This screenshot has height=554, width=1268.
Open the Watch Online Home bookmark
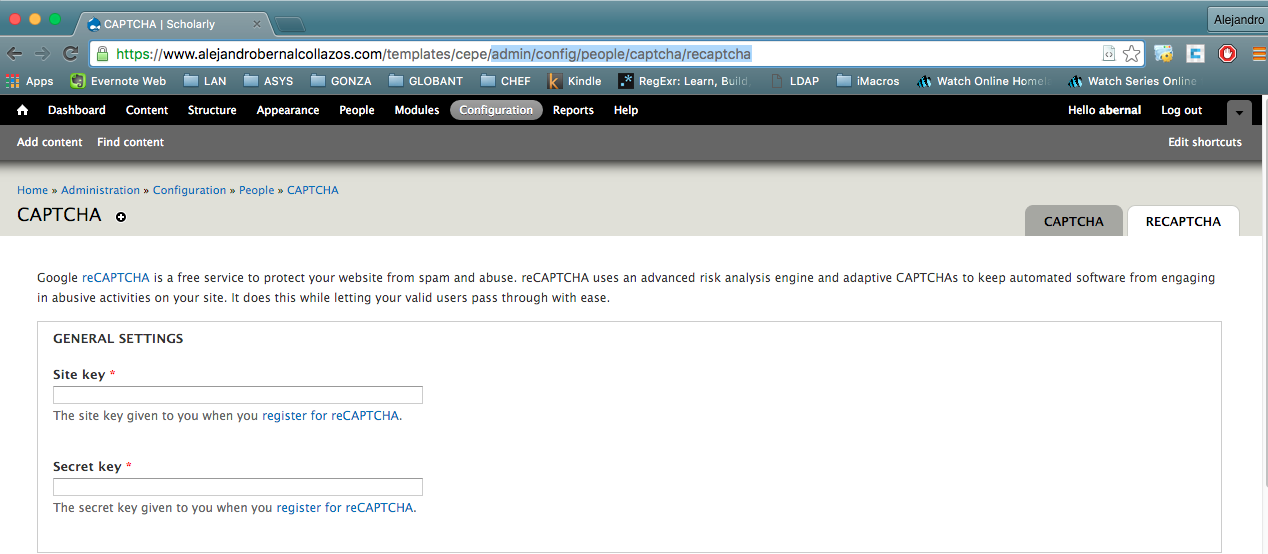(x=983, y=81)
